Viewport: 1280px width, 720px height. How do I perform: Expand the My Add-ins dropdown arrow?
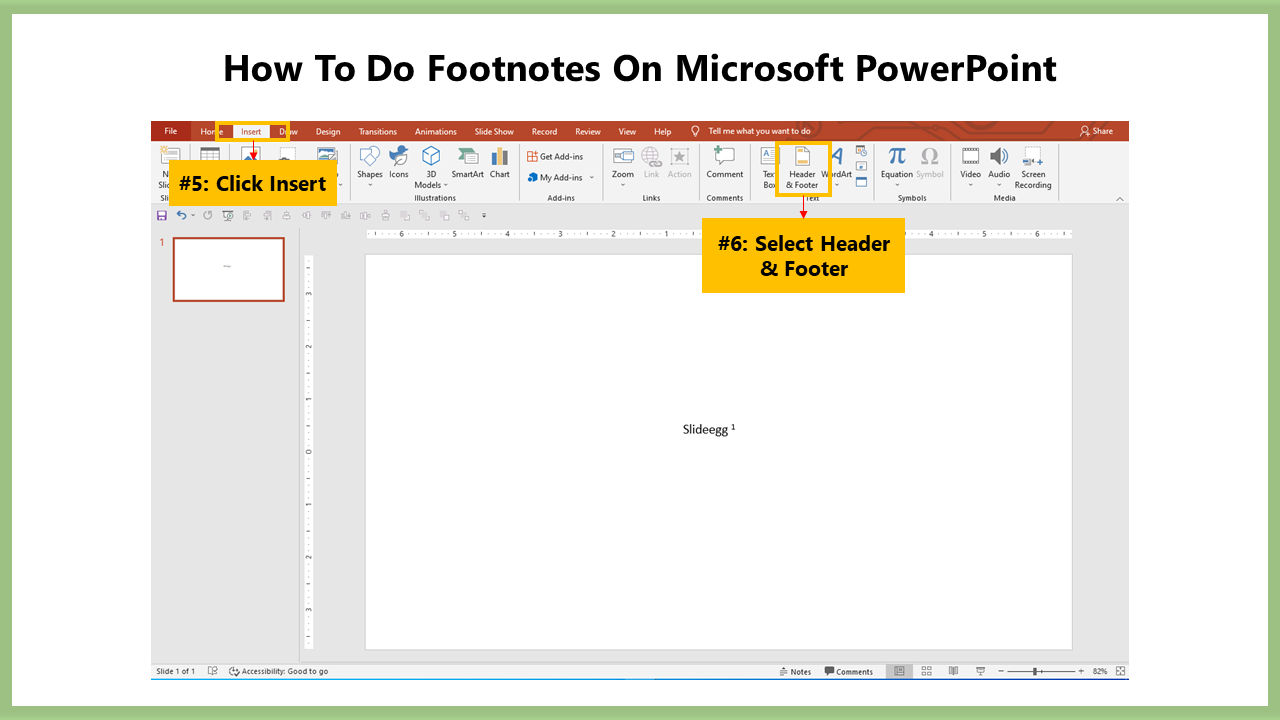(591, 178)
